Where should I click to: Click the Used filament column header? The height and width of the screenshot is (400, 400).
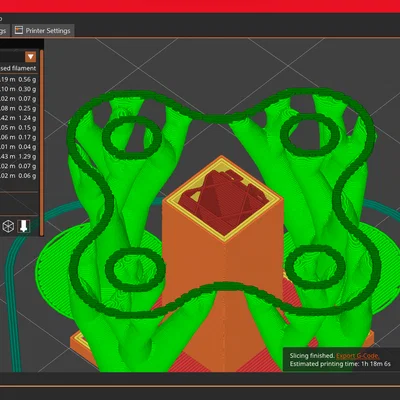pos(18,68)
